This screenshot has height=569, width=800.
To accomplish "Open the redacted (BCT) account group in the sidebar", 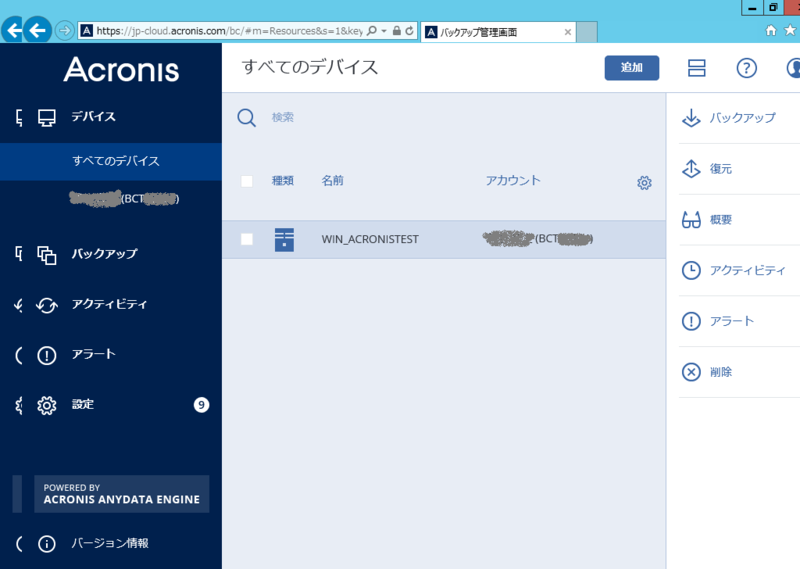I will pos(124,199).
